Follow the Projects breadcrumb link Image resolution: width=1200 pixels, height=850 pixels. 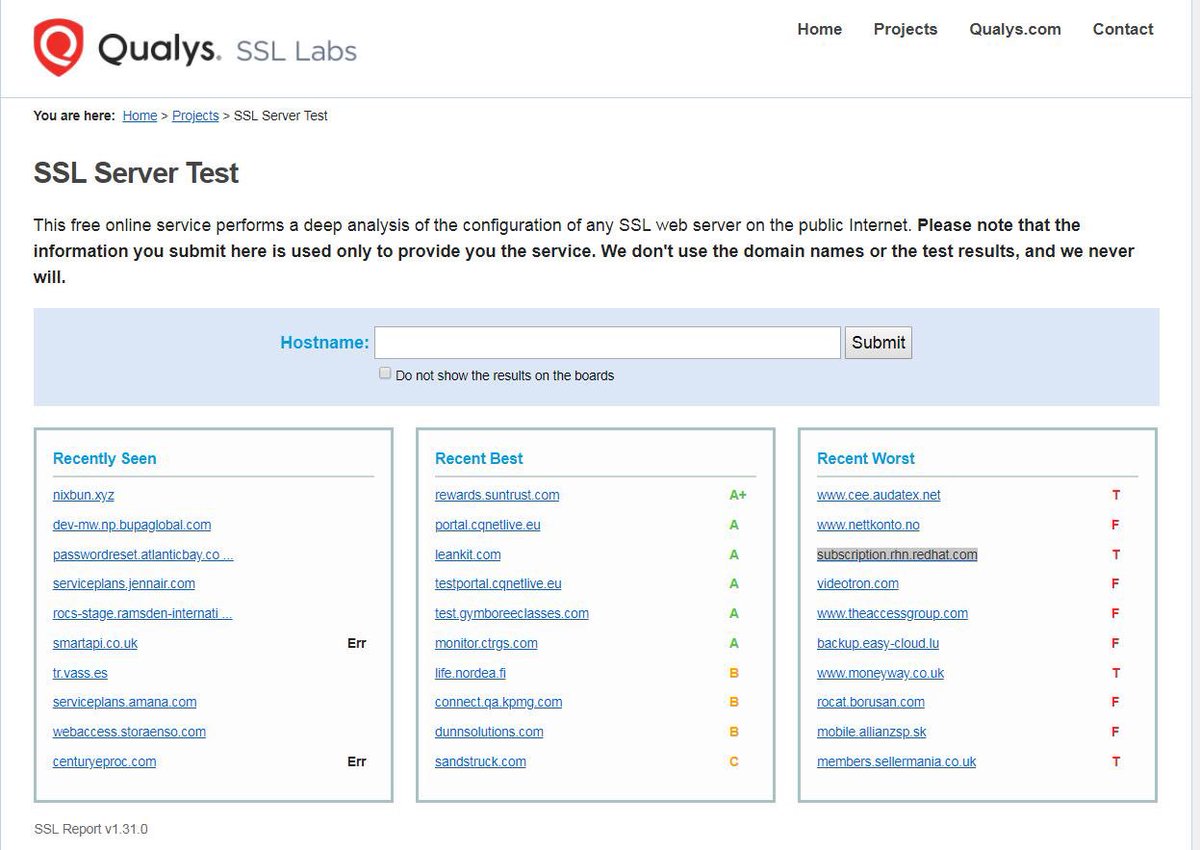195,116
